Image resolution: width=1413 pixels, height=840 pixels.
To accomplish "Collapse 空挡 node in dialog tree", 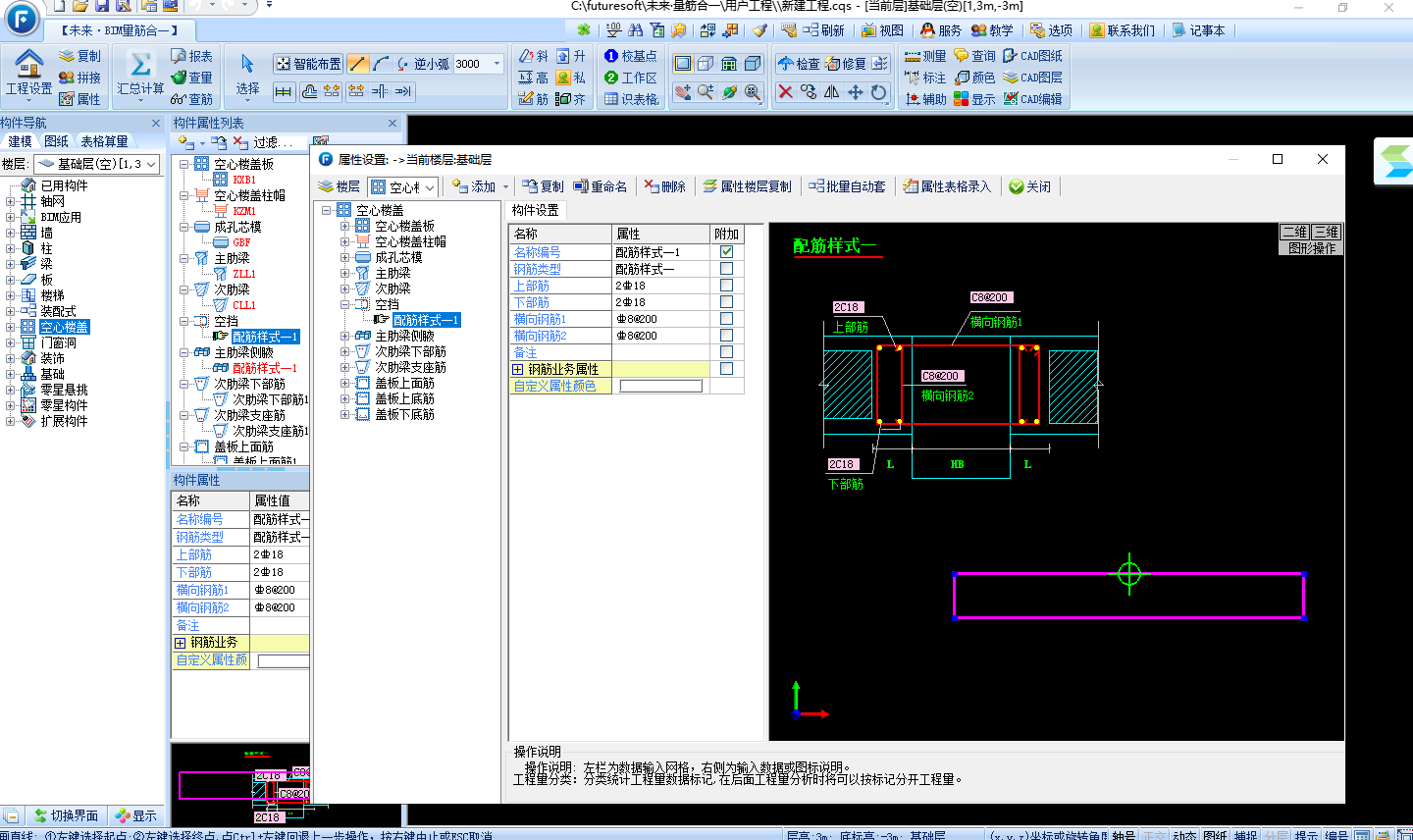I will click(345, 304).
